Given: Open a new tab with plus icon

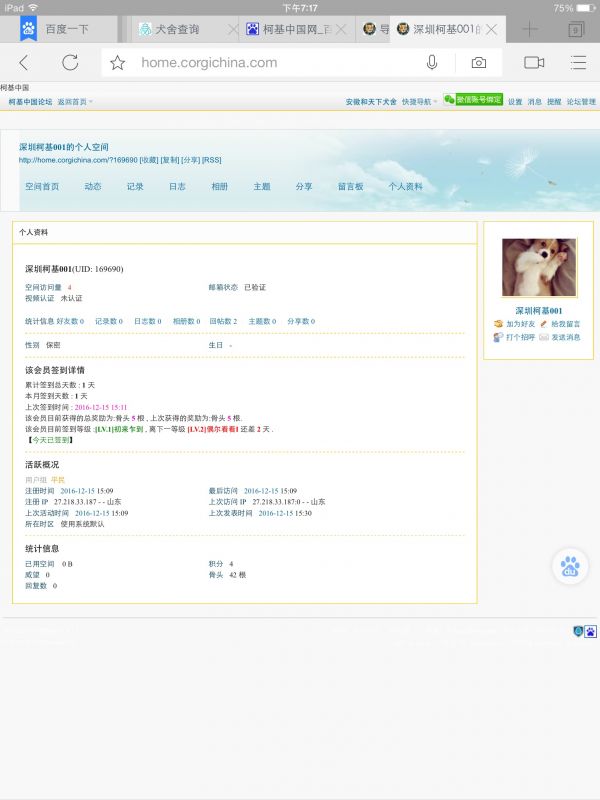Looking at the screenshot, I should click(530, 29).
